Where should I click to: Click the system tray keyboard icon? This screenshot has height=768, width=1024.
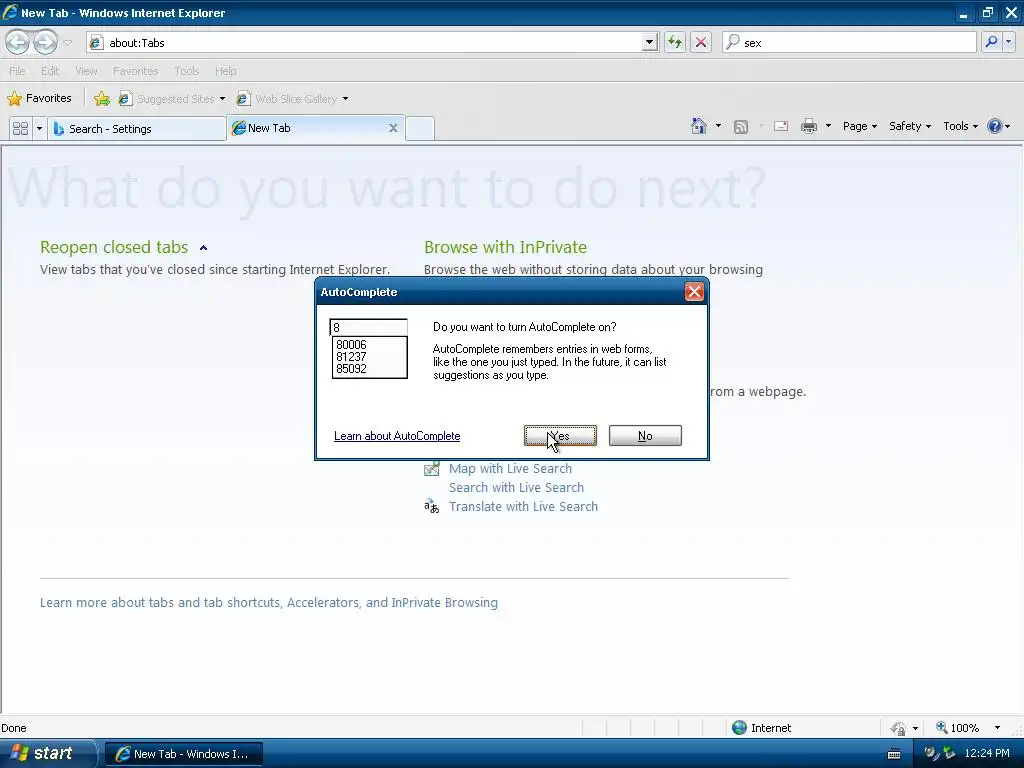pos(894,754)
